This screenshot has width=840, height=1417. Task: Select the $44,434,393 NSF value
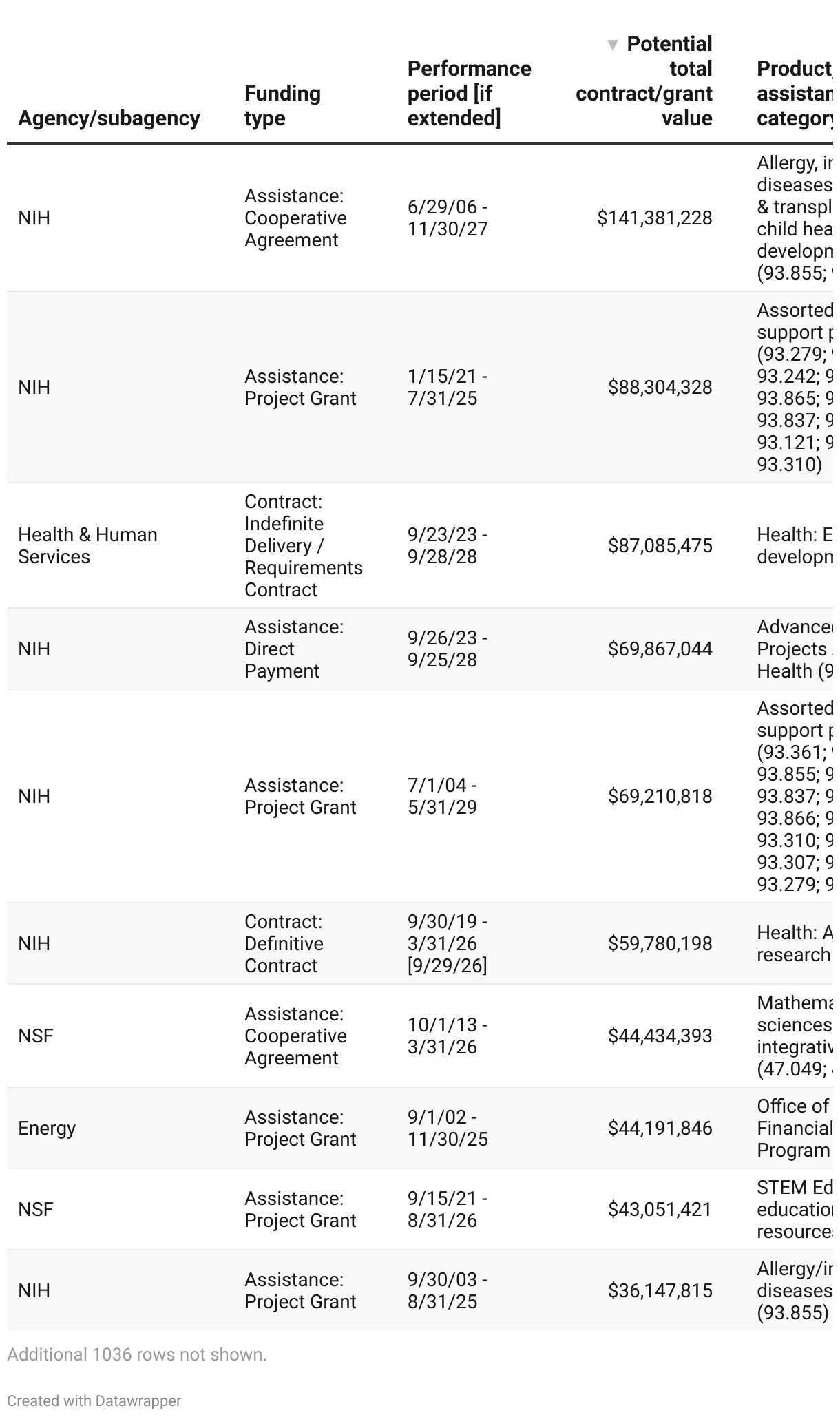pyautogui.click(x=660, y=1036)
